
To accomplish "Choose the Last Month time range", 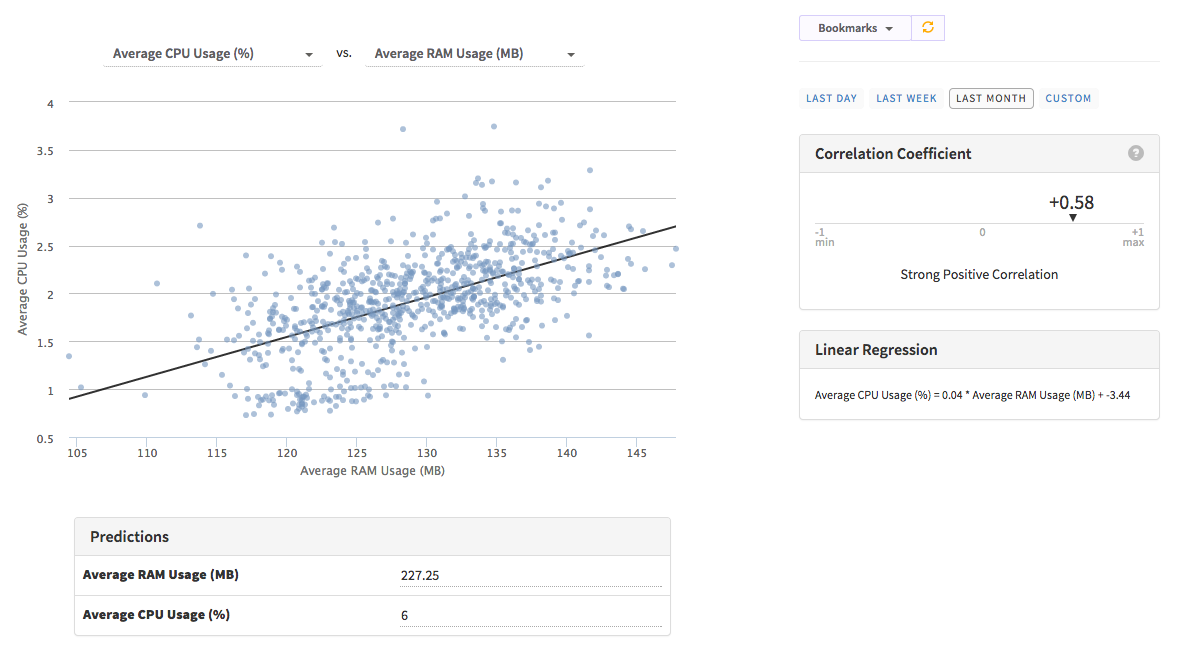I will pyautogui.click(x=990, y=98).
